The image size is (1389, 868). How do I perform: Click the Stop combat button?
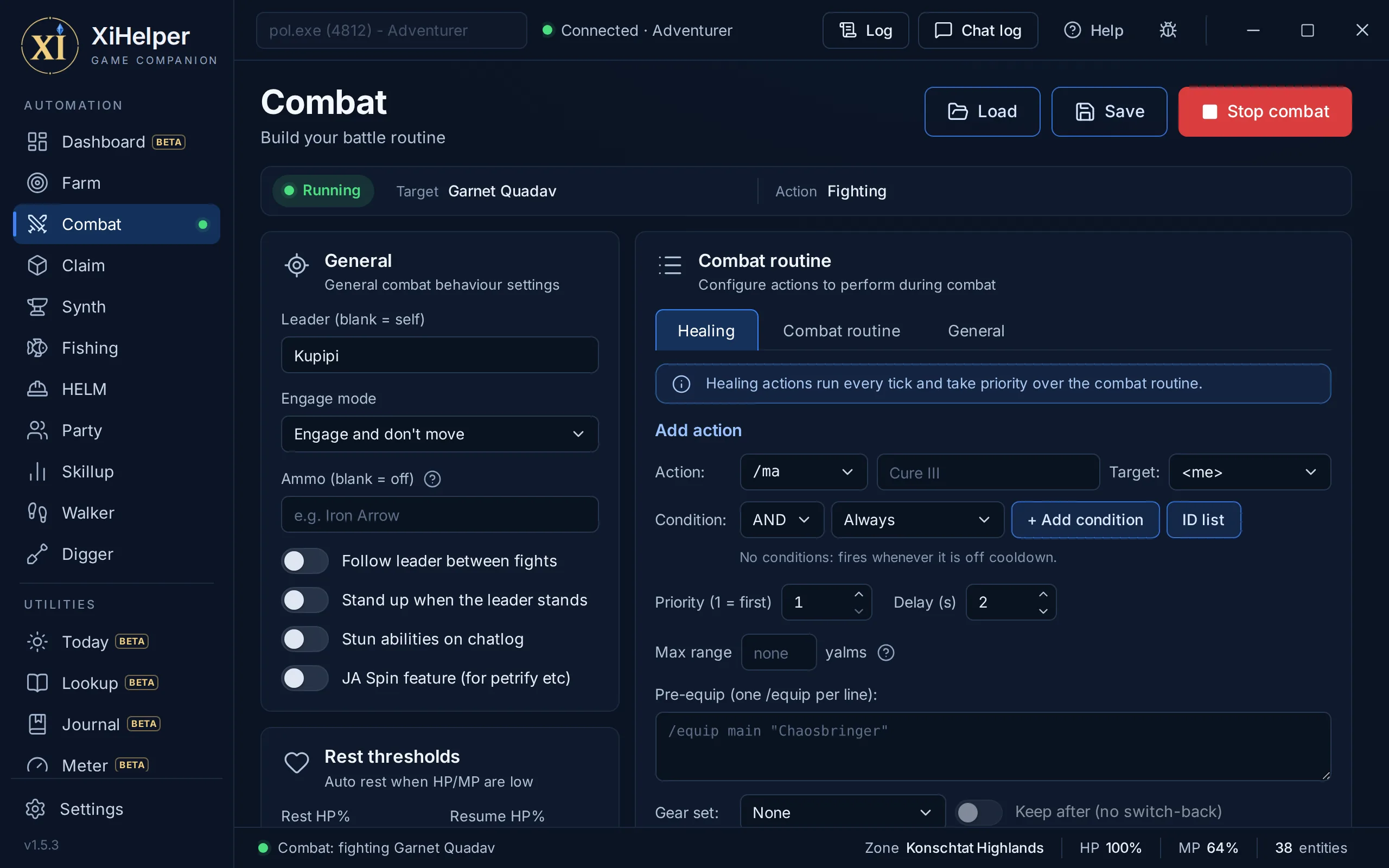click(x=1265, y=111)
